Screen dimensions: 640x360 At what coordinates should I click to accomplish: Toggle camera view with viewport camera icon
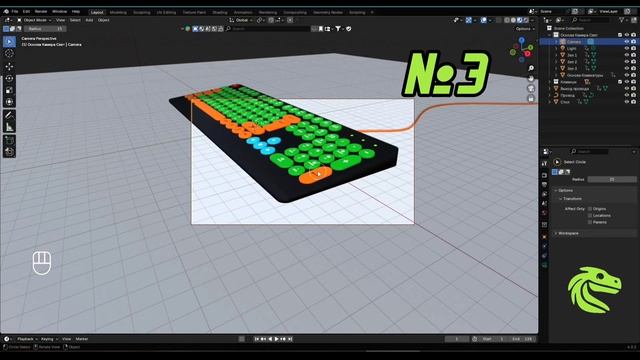(x=531, y=89)
